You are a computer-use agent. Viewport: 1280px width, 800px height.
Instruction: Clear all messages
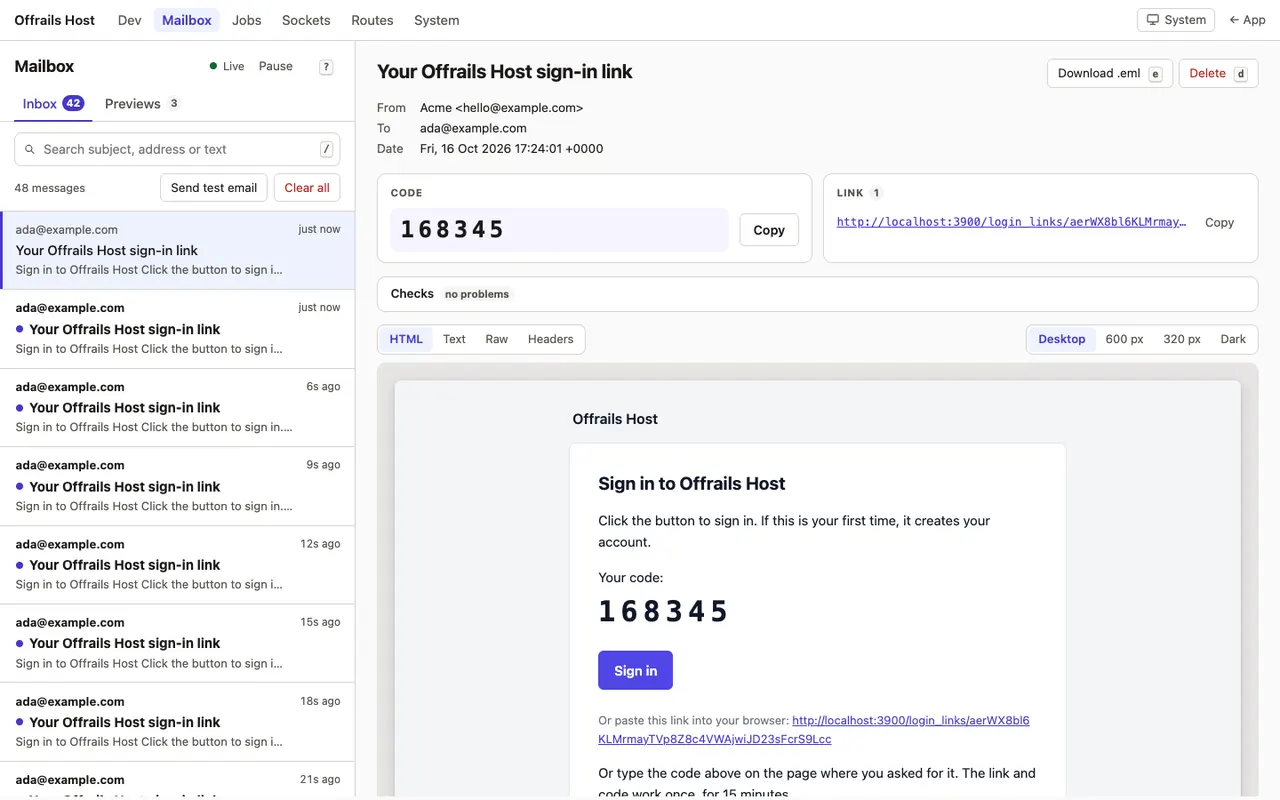[x=307, y=187]
